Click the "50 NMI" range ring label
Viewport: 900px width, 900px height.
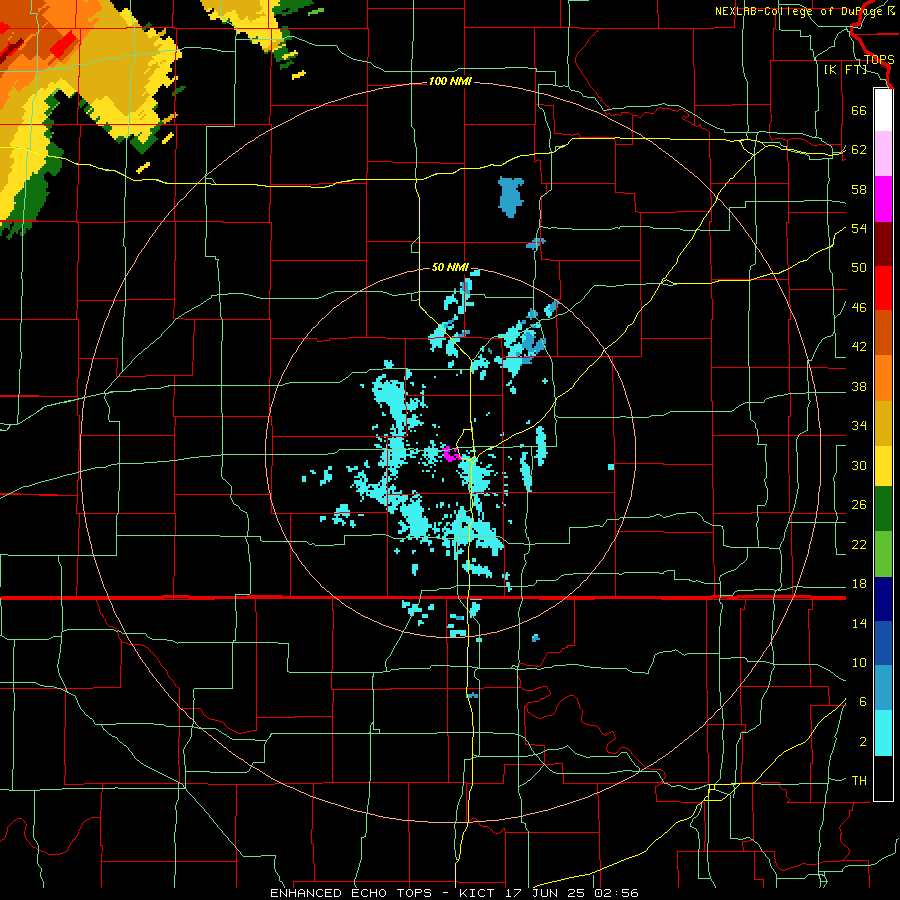pos(450,267)
